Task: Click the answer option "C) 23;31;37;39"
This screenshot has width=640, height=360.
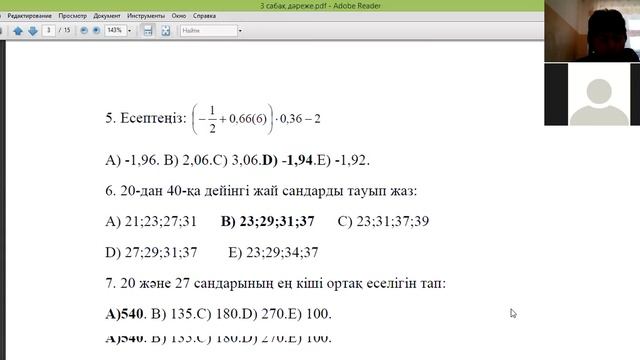Action: [383, 221]
